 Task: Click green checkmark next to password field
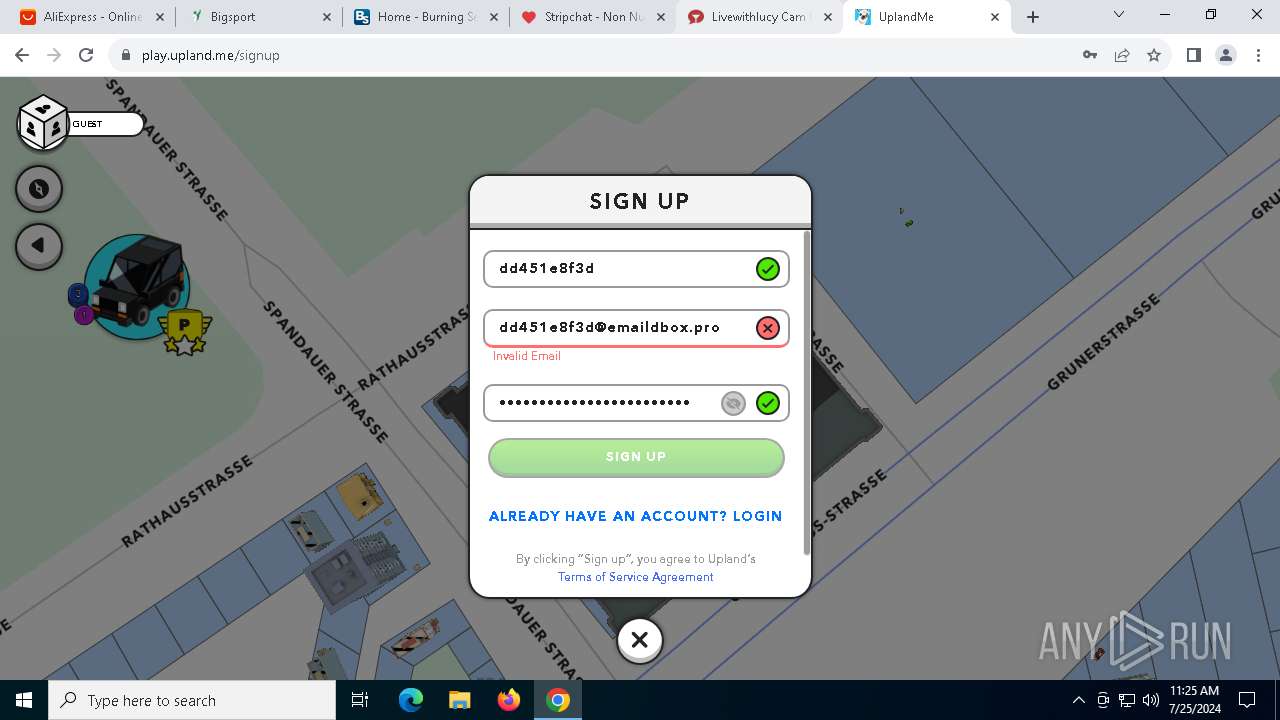pyautogui.click(x=767, y=403)
